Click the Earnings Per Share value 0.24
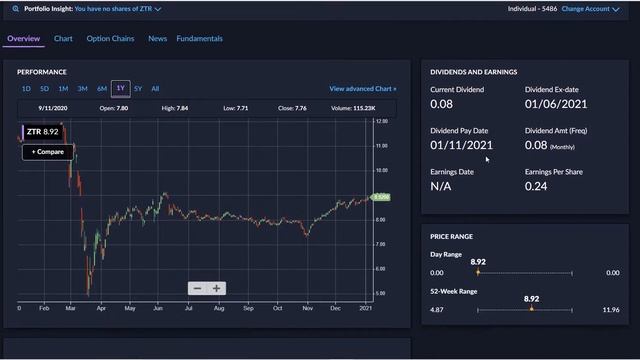The width and height of the screenshot is (640, 360). pyautogui.click(x=536, y=187)
